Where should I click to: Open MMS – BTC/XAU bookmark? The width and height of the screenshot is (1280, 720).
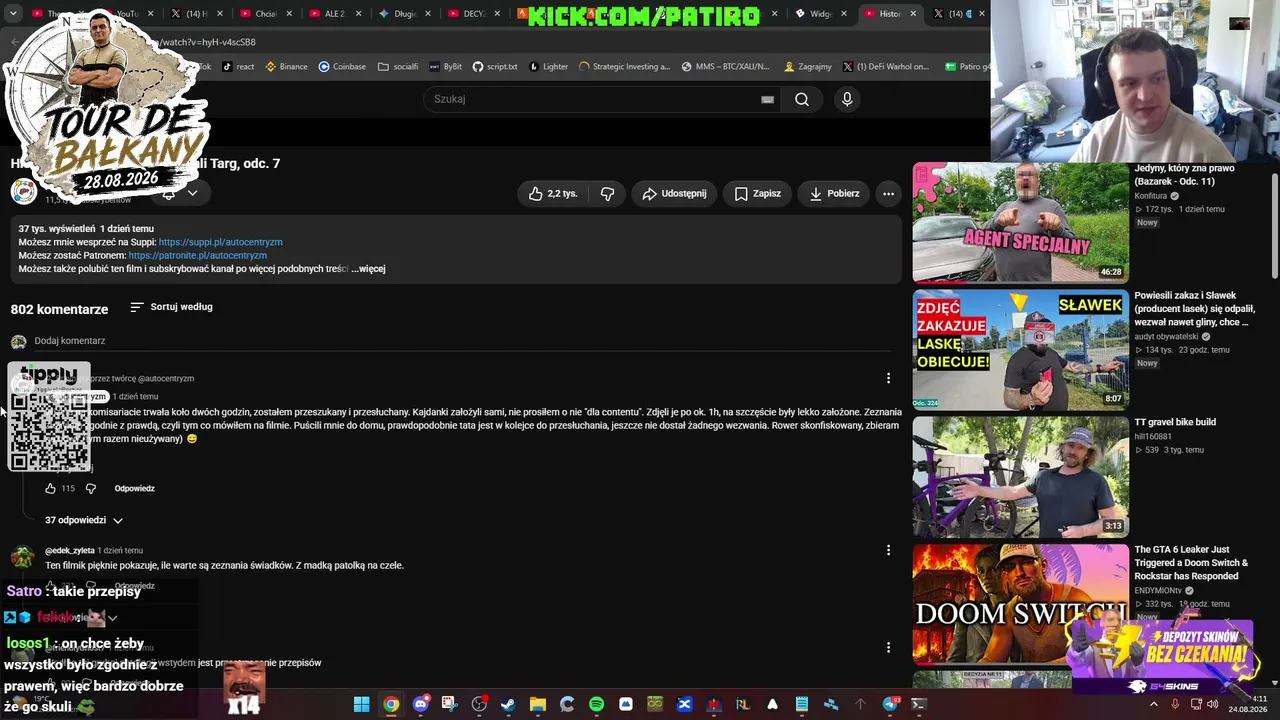(725, 67)
